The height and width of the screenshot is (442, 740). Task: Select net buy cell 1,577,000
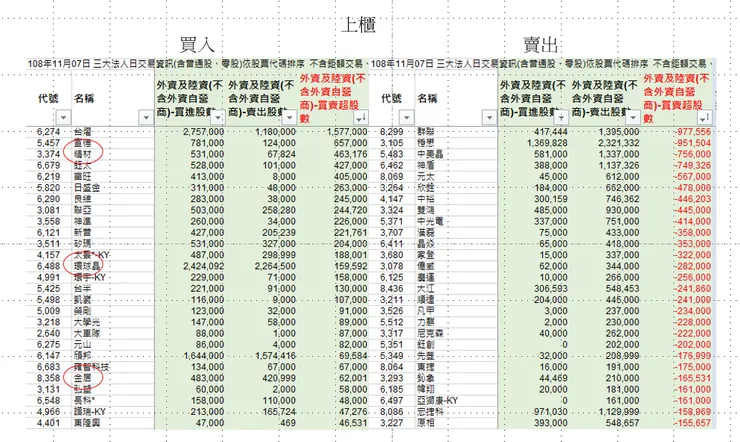[x=347, y=132]
